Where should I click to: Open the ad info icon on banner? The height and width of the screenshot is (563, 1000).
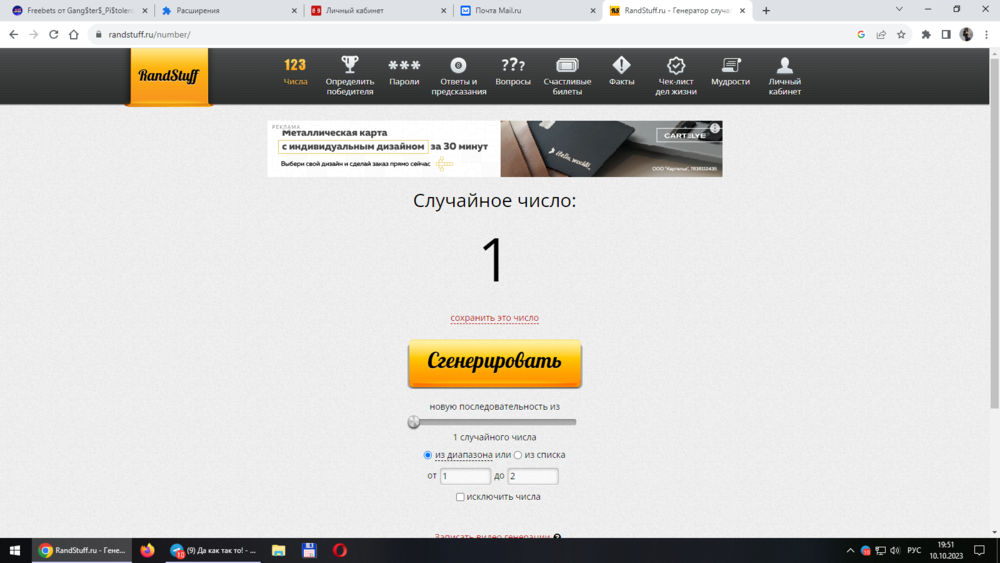click(x=715, y=128)
